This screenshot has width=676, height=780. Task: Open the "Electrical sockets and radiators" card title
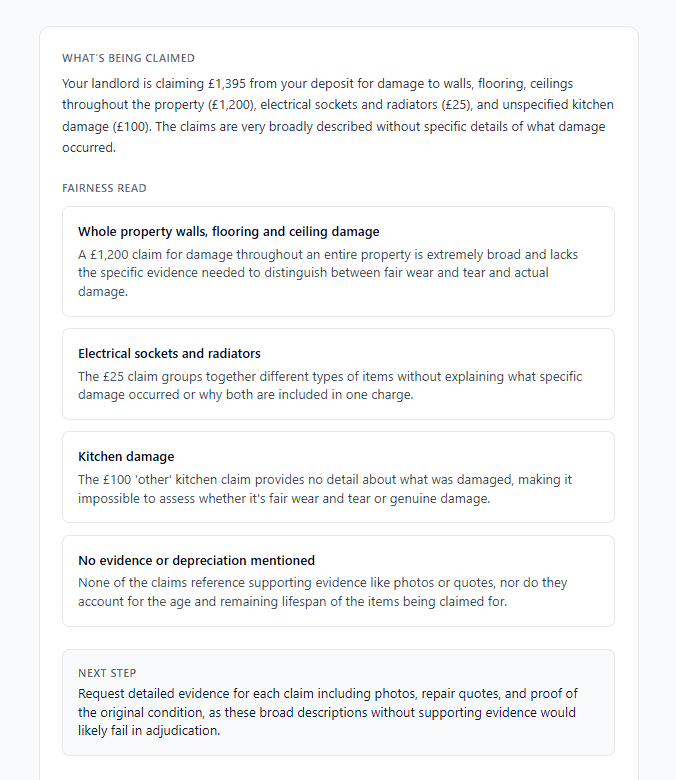169,354
